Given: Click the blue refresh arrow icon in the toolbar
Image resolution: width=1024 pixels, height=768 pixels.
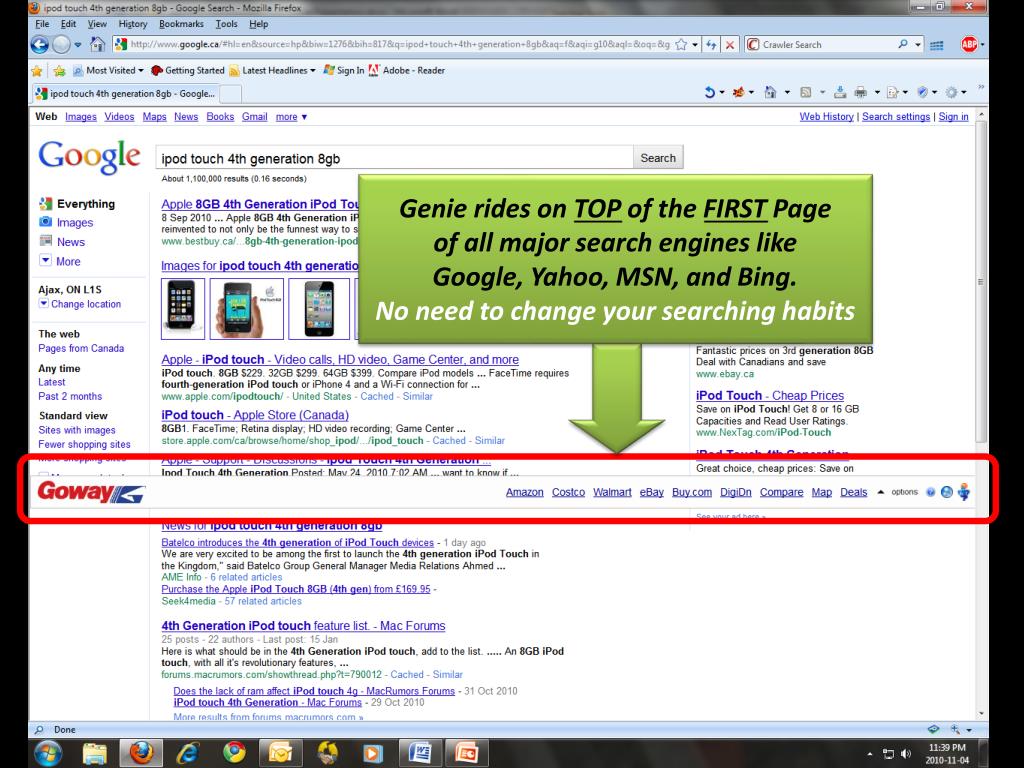Looking at the screenshot, I should pos(709,92).
